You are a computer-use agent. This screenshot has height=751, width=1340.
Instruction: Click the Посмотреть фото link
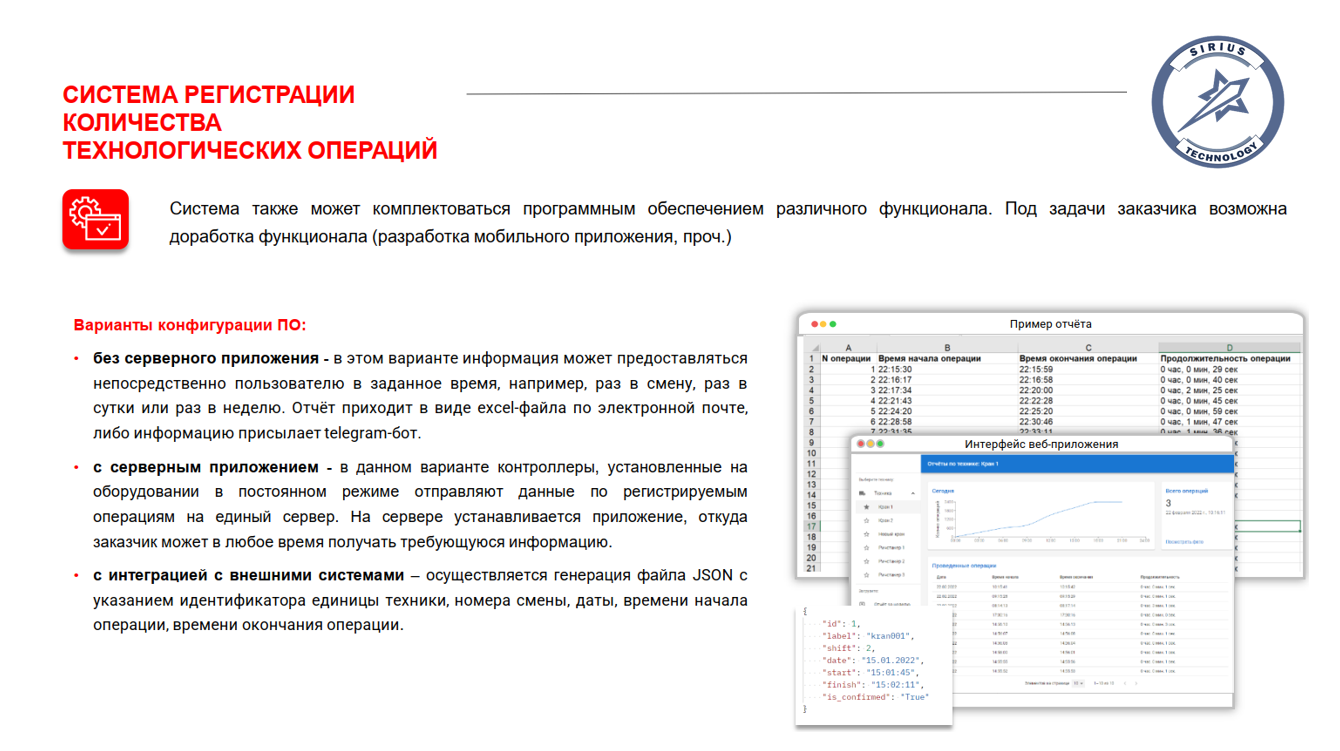coord(1184,542)
